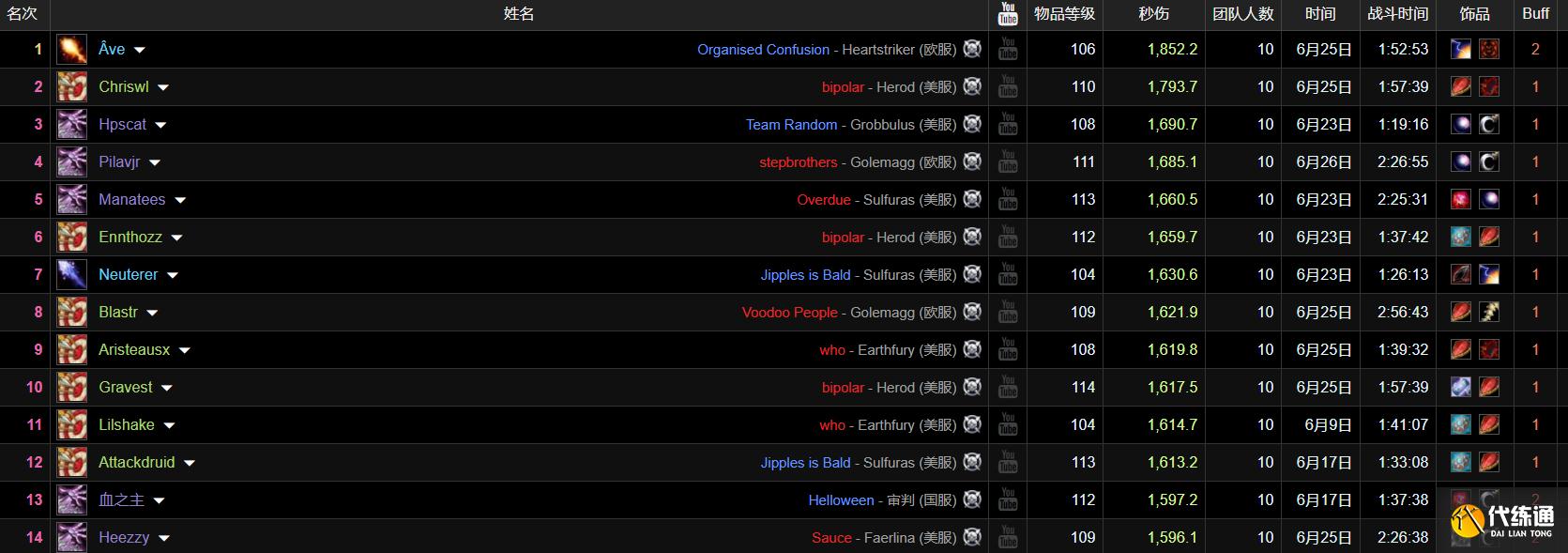Expand the dropdown arrow next to Âve
Viewport: 1568px width, 553px height.
(x=140, y=50)
